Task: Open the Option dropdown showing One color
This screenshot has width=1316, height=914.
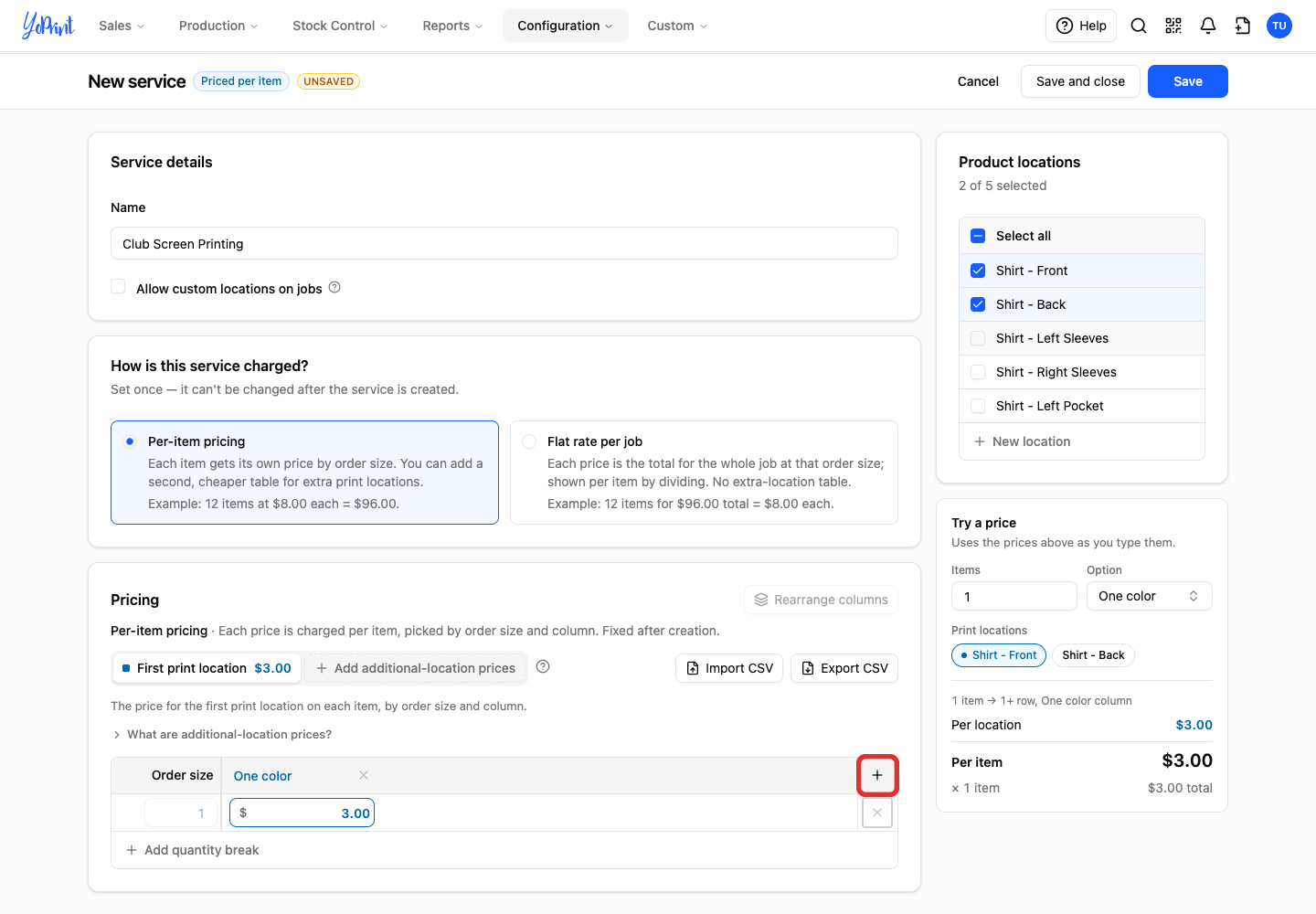Action: pos(1150,596)
